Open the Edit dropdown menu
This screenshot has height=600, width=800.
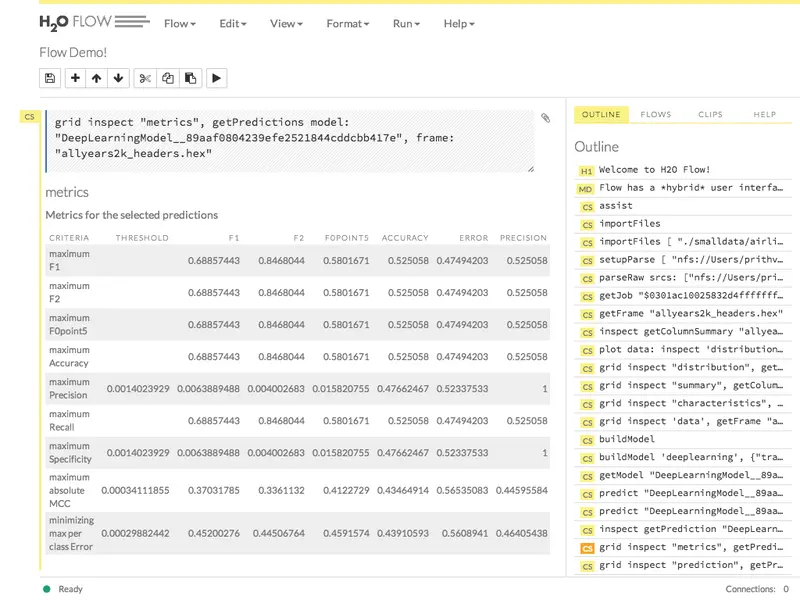click(233, 23)
